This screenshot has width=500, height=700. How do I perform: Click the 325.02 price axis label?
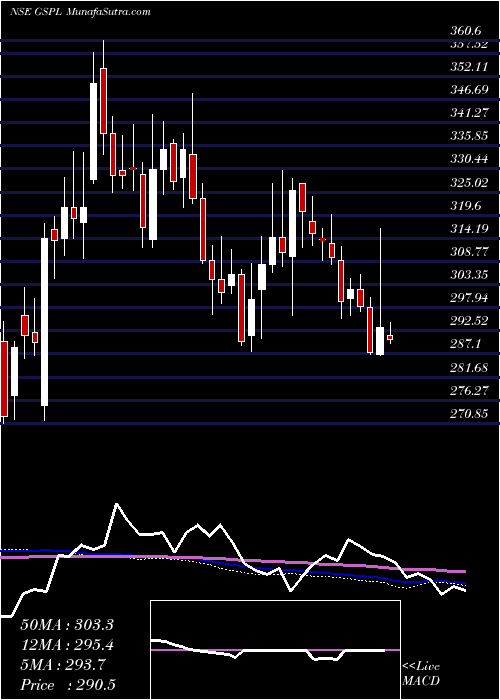[468, 183]
